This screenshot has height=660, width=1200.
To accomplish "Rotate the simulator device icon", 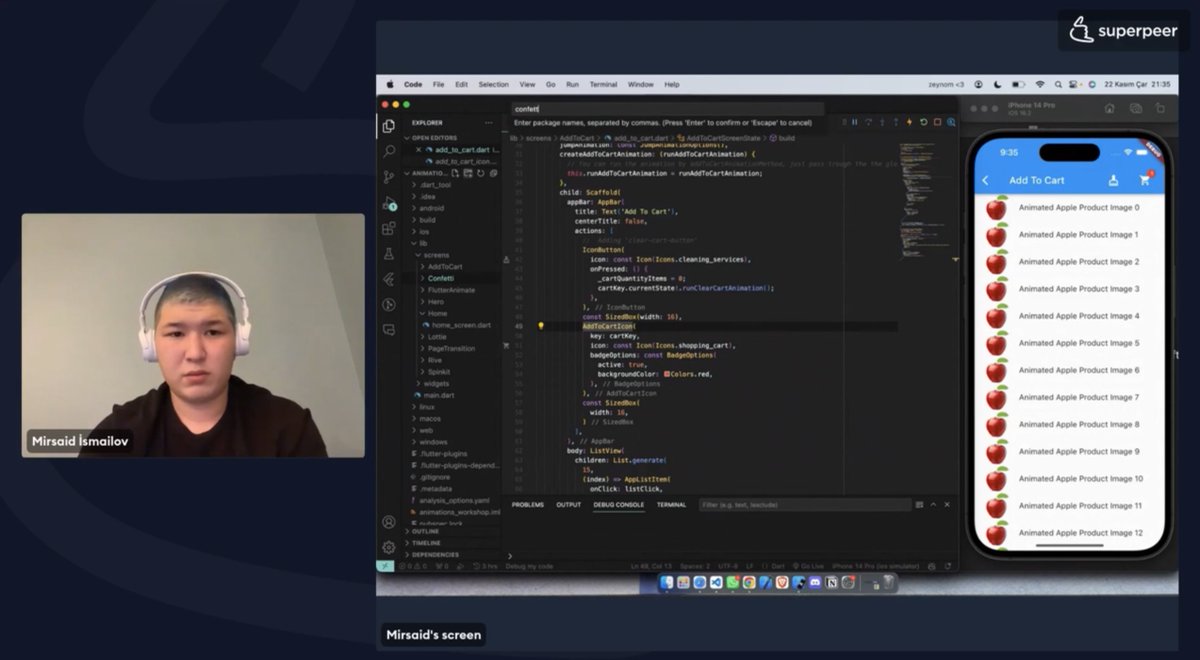I will [1160, 108].
